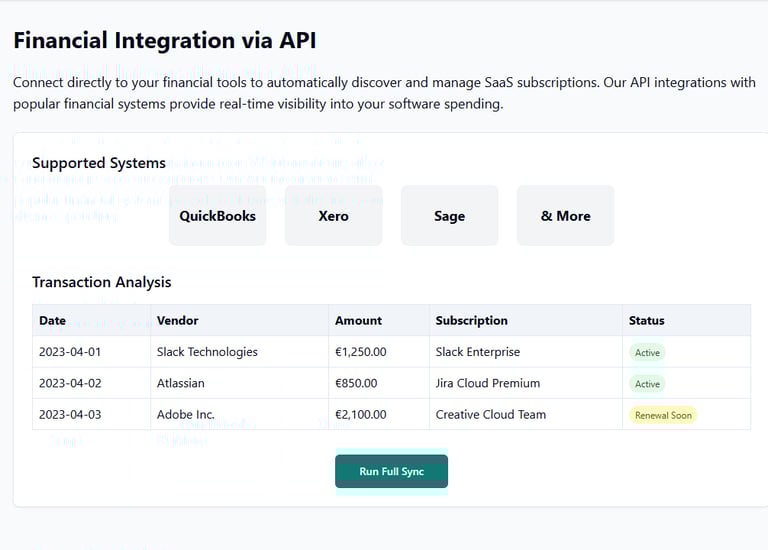Click Active badge in Atlassian row
768x550 pixels.
pos(647,384)
